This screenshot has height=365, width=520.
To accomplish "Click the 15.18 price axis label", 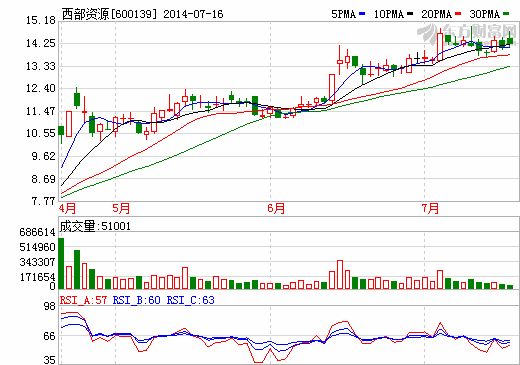I will point(41,21).
